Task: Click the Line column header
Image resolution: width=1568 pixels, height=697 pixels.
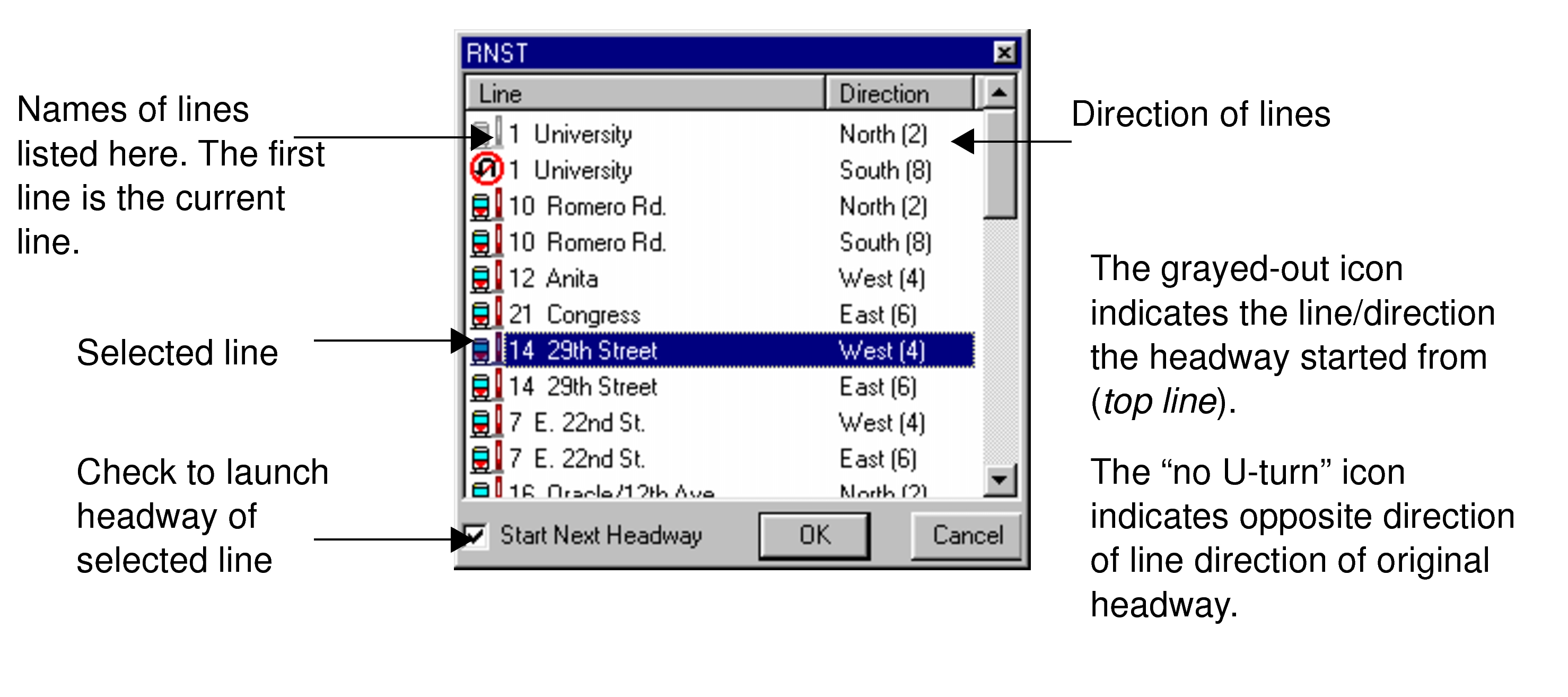Action: pos(645,92)
